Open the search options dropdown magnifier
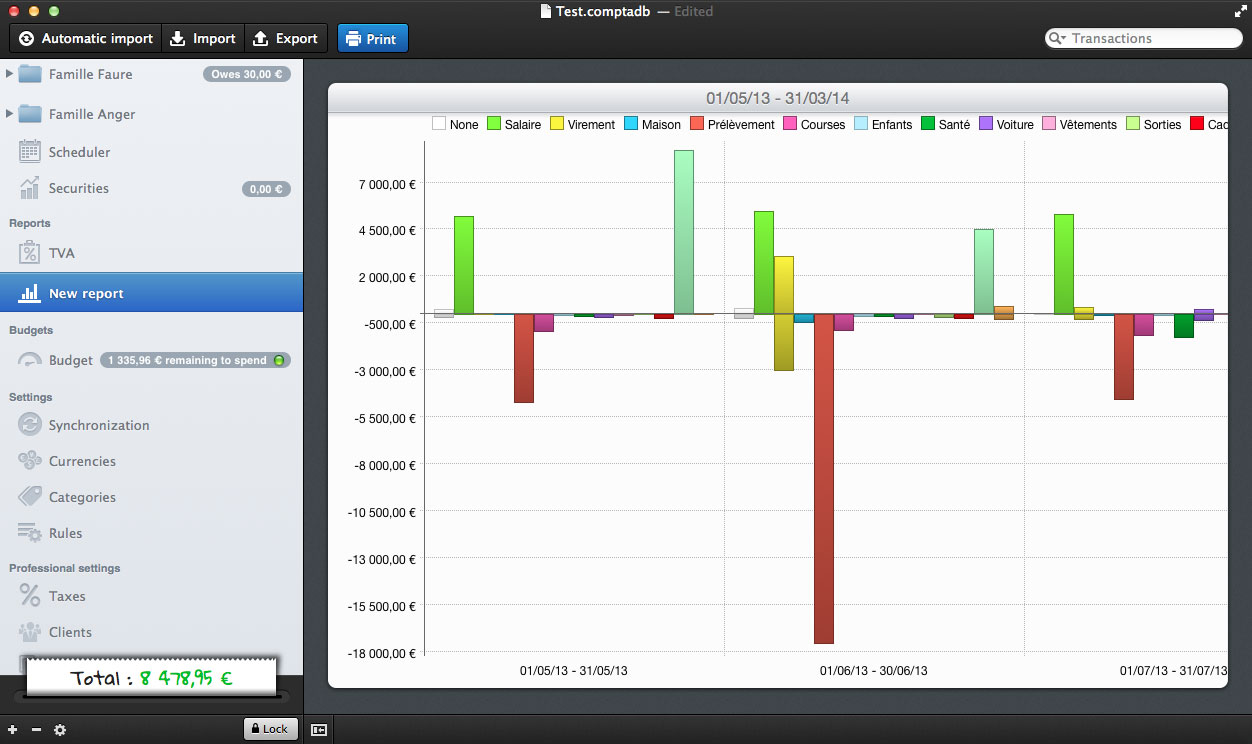The image size is (1252, 744). (1057, 39)
